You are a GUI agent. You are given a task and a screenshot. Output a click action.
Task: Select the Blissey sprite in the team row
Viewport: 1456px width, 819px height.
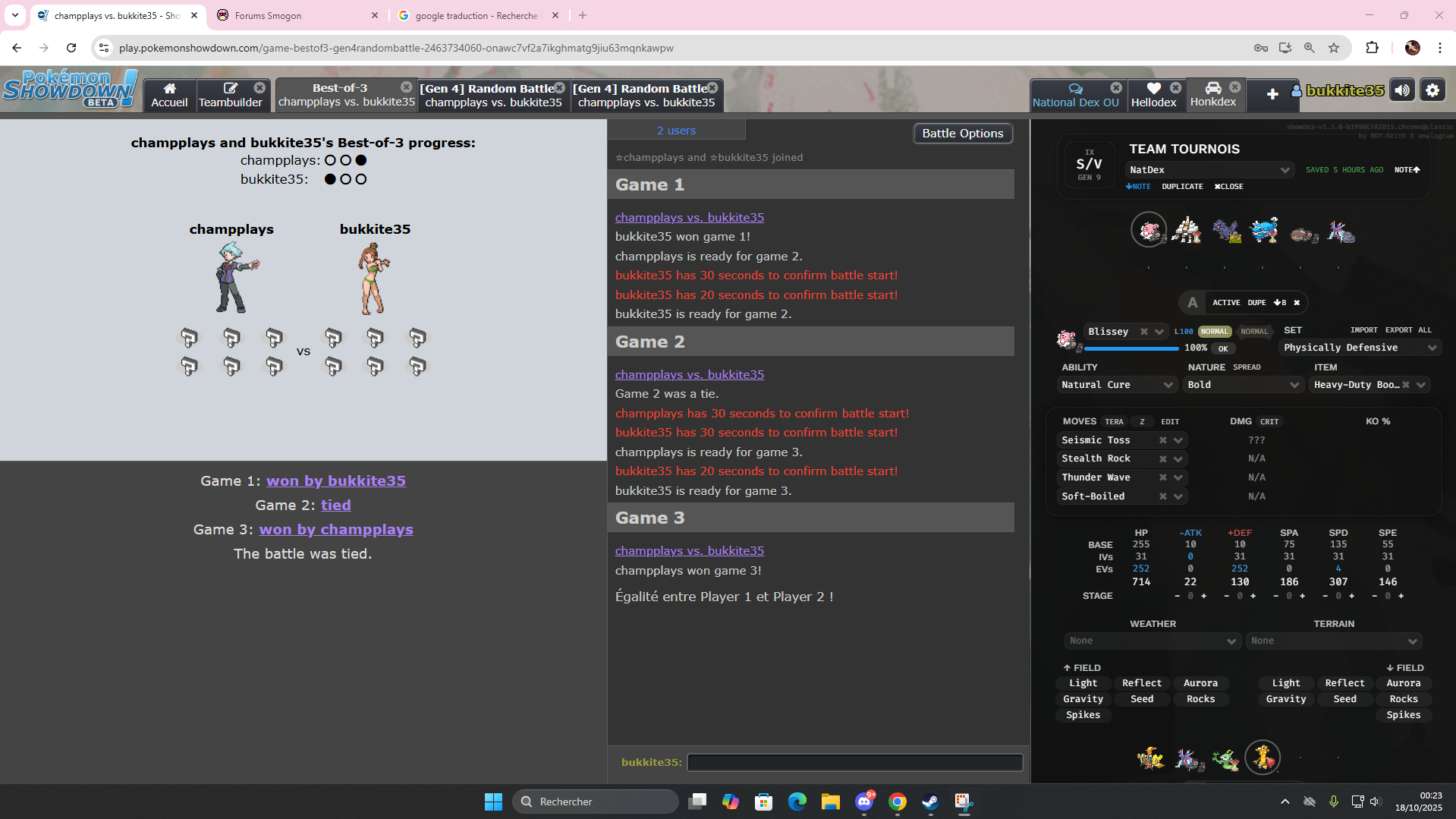click(1149, 230)
